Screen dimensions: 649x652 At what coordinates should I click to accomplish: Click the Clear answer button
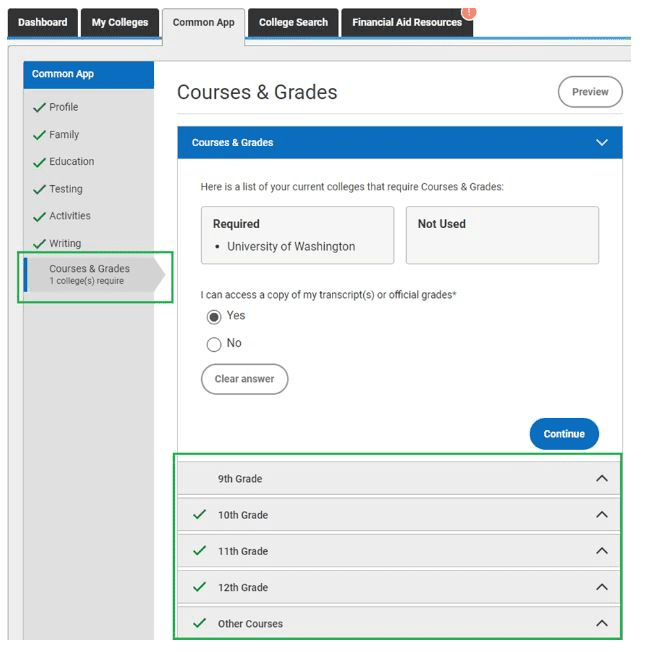[244, 379]
